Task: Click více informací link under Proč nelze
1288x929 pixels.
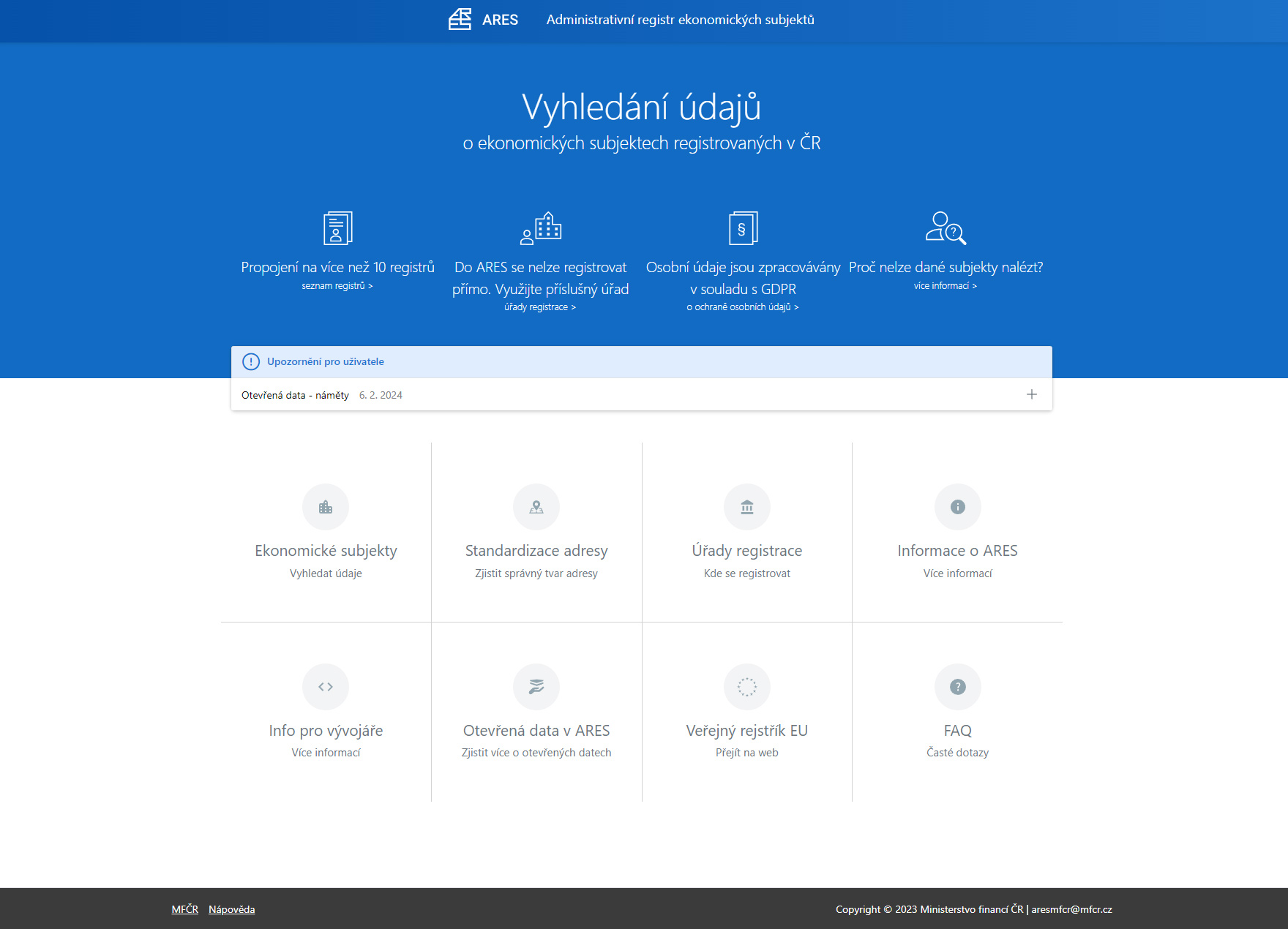Action: [x=945, y=286]
